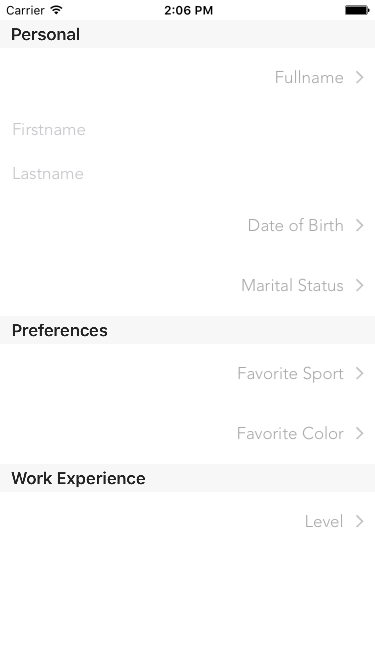Tap the Wi-Fi status icon
The image size is (375, 667).
(56, 10)
